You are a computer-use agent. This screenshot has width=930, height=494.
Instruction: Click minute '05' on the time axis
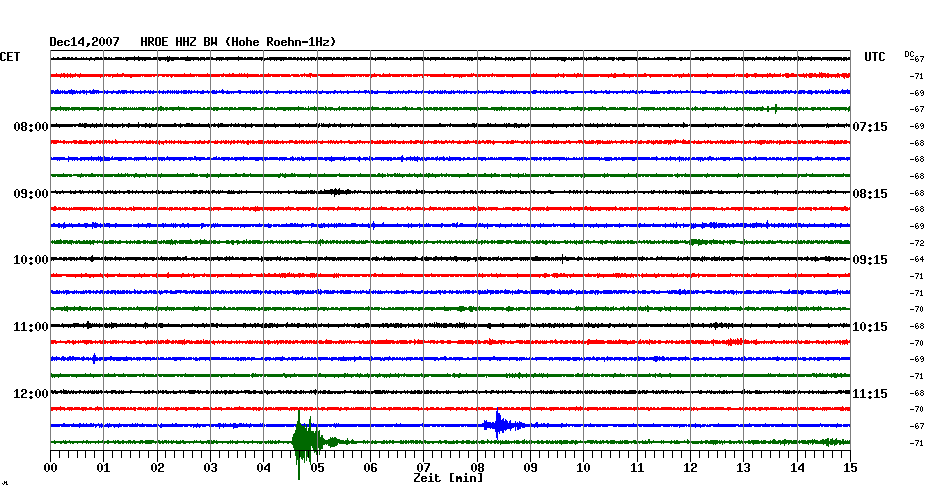coord(317,468)
